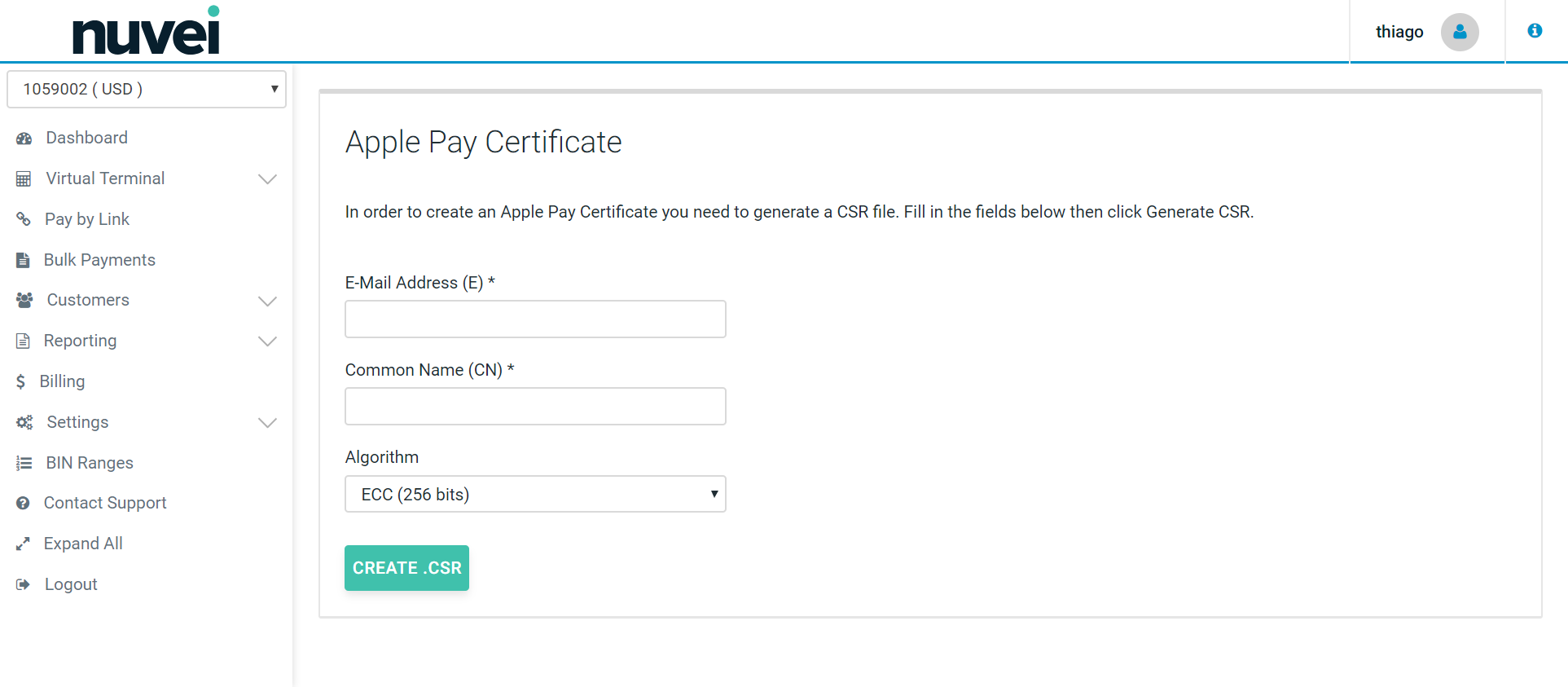
Task: Click the Pay by Link chain icon
Action: click(24, 219)
